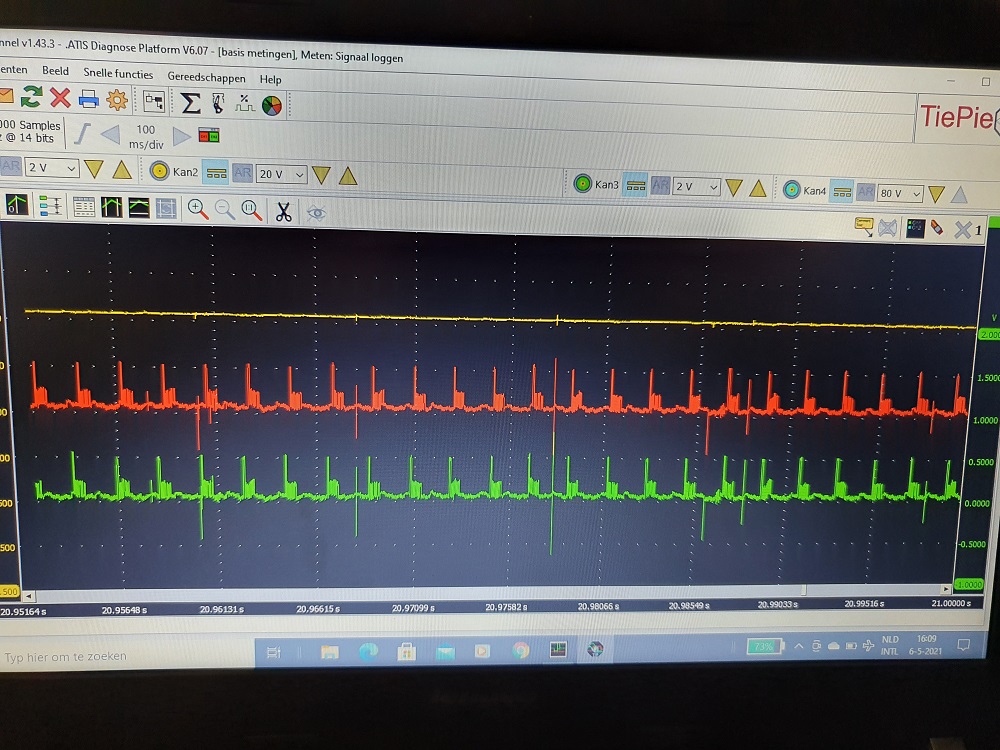Image resolution: width=1000 pixels, height=750 pixels.
Task: Click the green -1.0000 axis marker
Action: 968,584
